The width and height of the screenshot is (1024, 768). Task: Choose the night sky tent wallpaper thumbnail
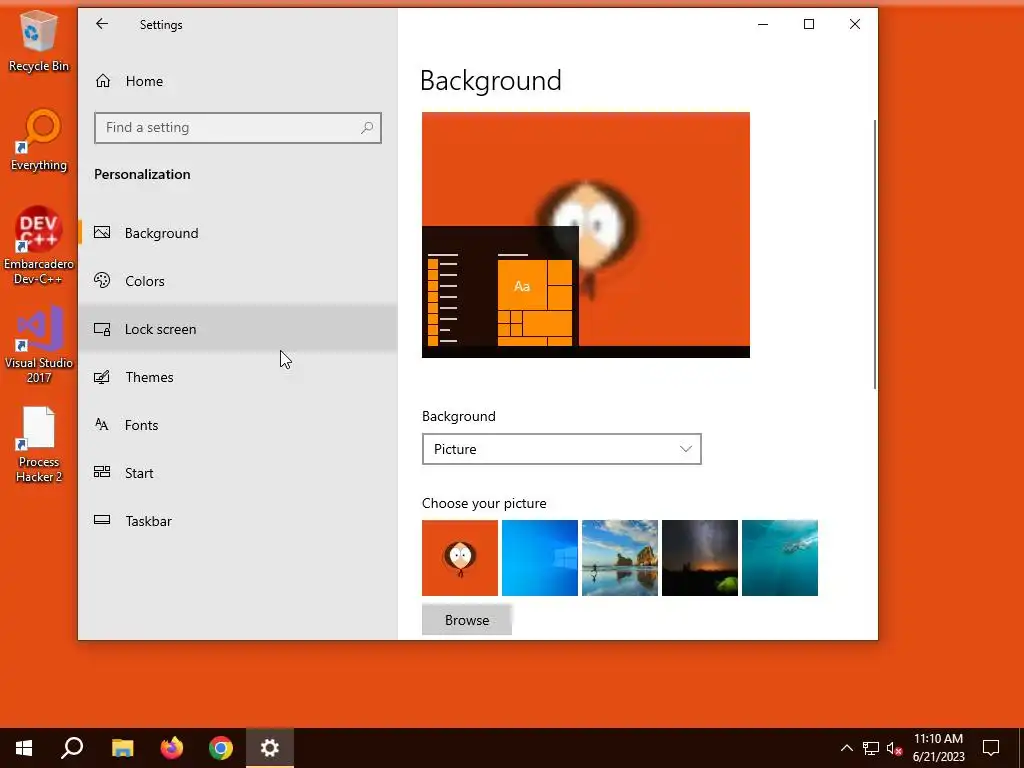coord(699,558)
